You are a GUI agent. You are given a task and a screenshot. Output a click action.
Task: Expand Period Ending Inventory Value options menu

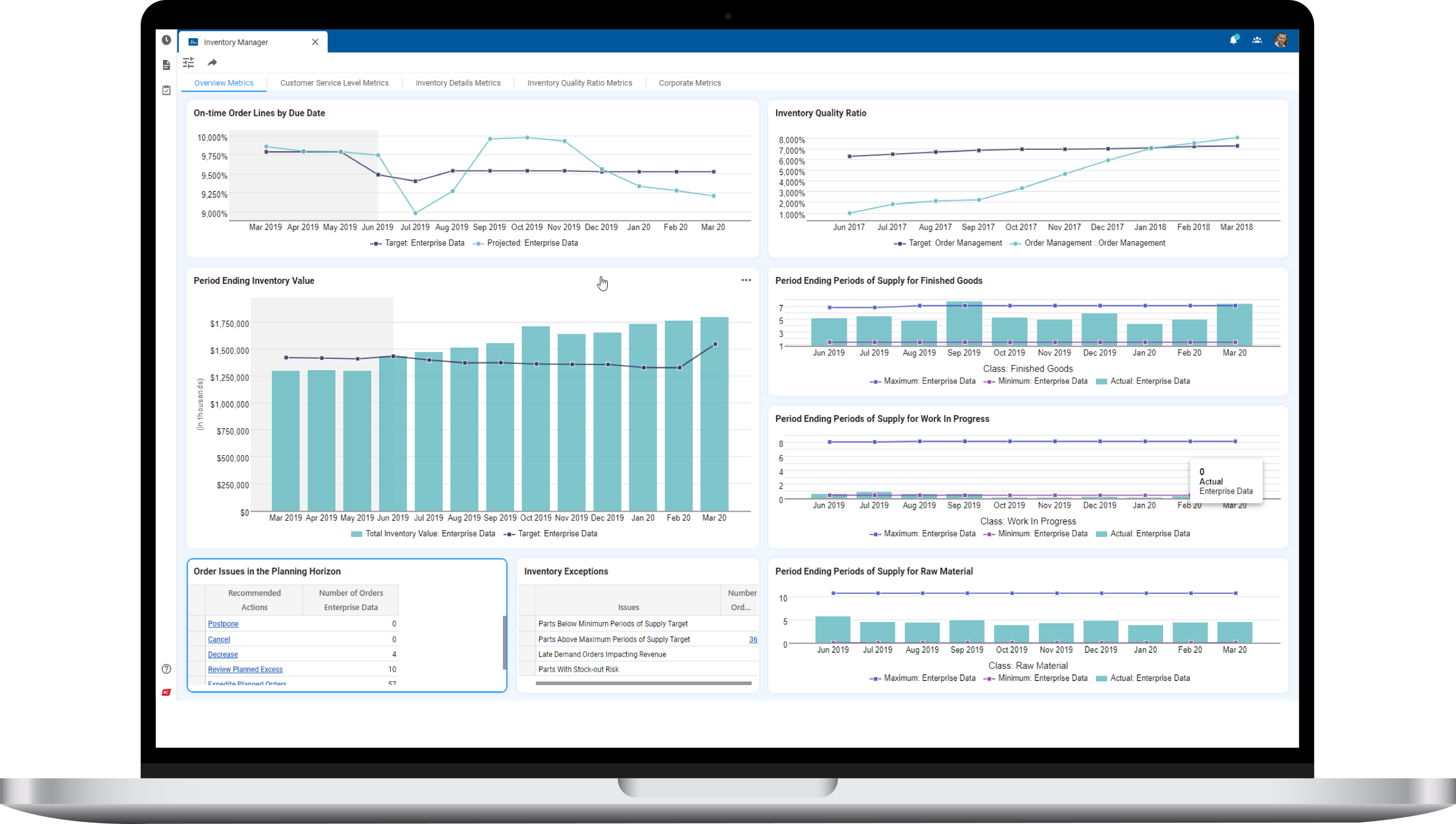click(x=746, y=280)
